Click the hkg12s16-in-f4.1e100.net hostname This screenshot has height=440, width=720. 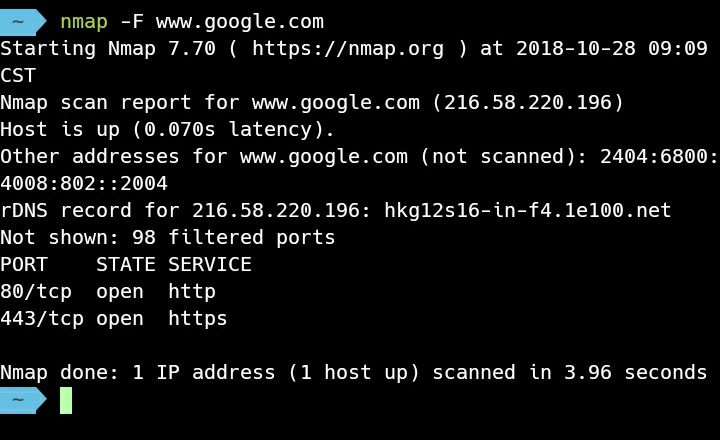pos(528,210)
